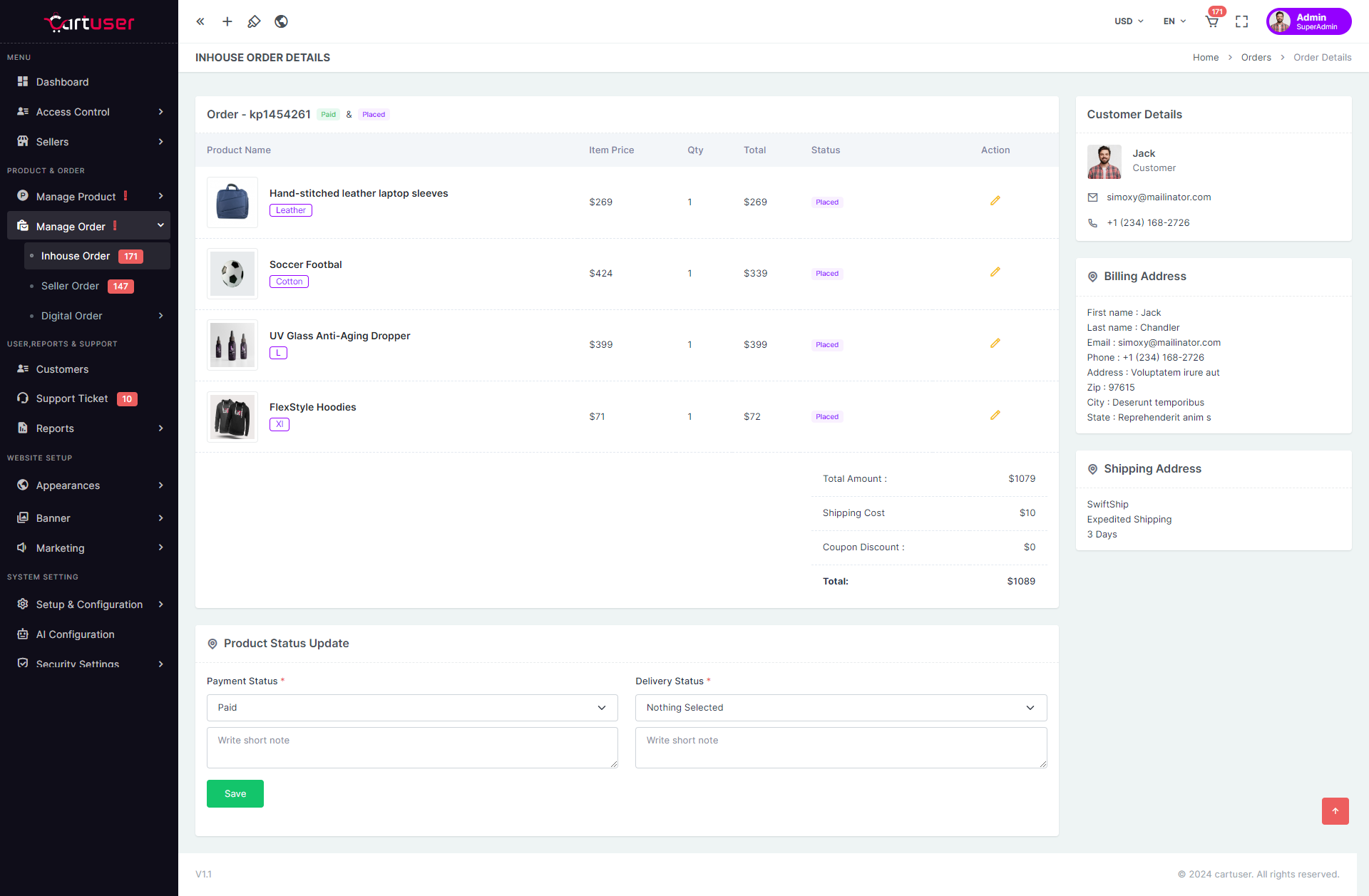1369x896 pixels.
Task: Open the Payment Status dropdown showing Paid
Action: 412,708
